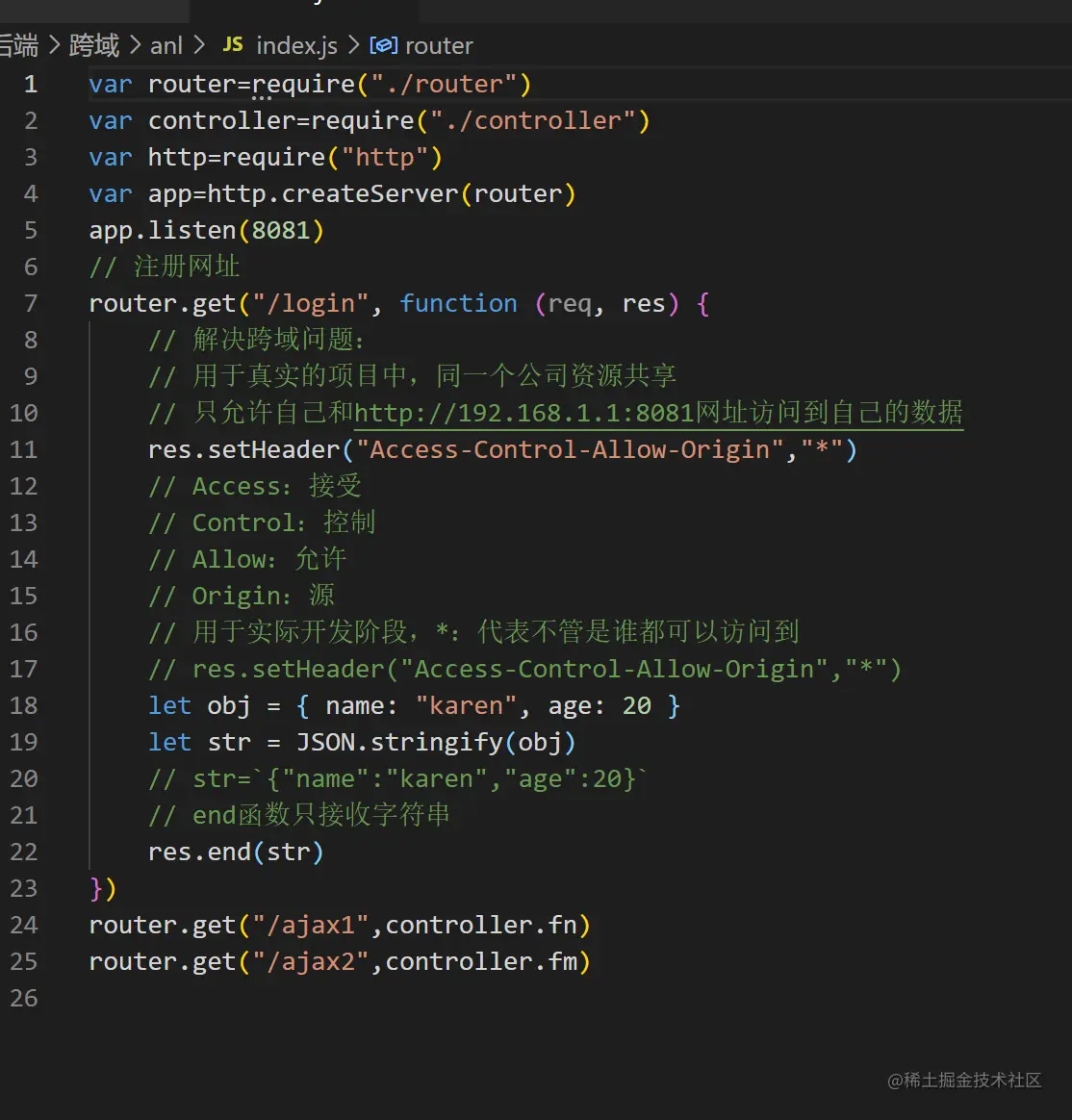Screen dimensions: 1072x1120
Task: Click the "http" string on line 3
Action: click(385, 157)
